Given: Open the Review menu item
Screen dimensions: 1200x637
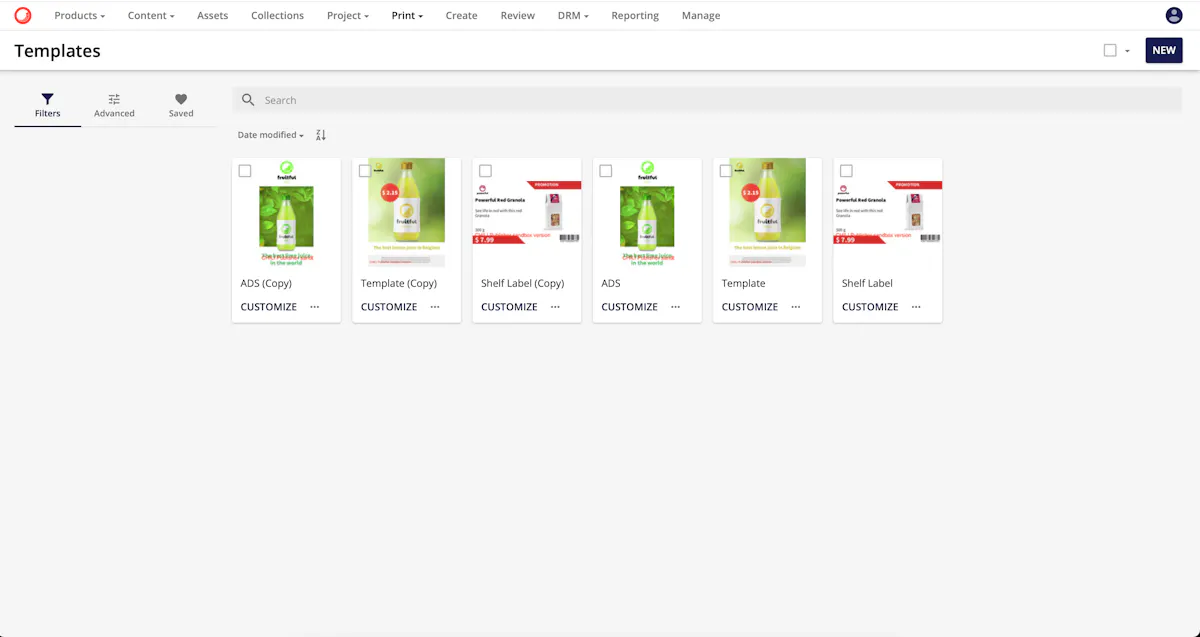Looking at the screenshot, I should click(517, 16).
